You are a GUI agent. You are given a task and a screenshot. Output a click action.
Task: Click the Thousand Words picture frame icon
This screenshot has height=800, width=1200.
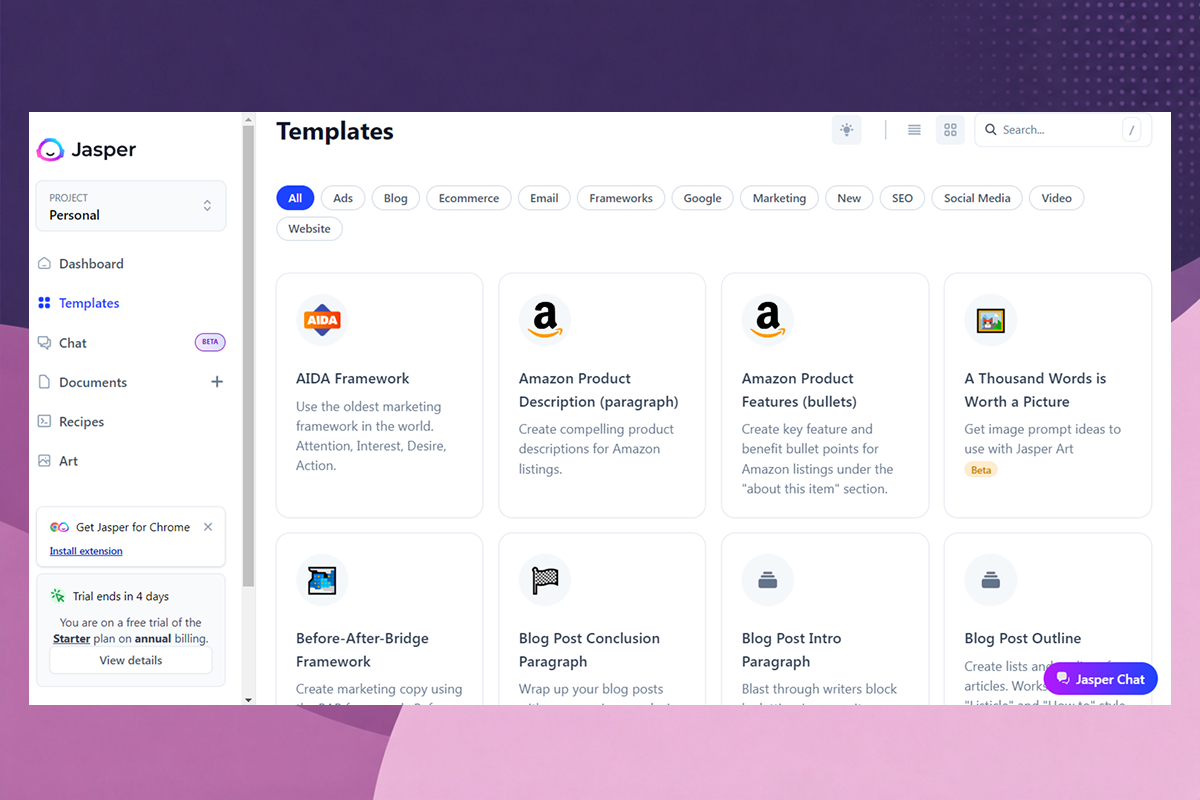click(x=991, y=320)
